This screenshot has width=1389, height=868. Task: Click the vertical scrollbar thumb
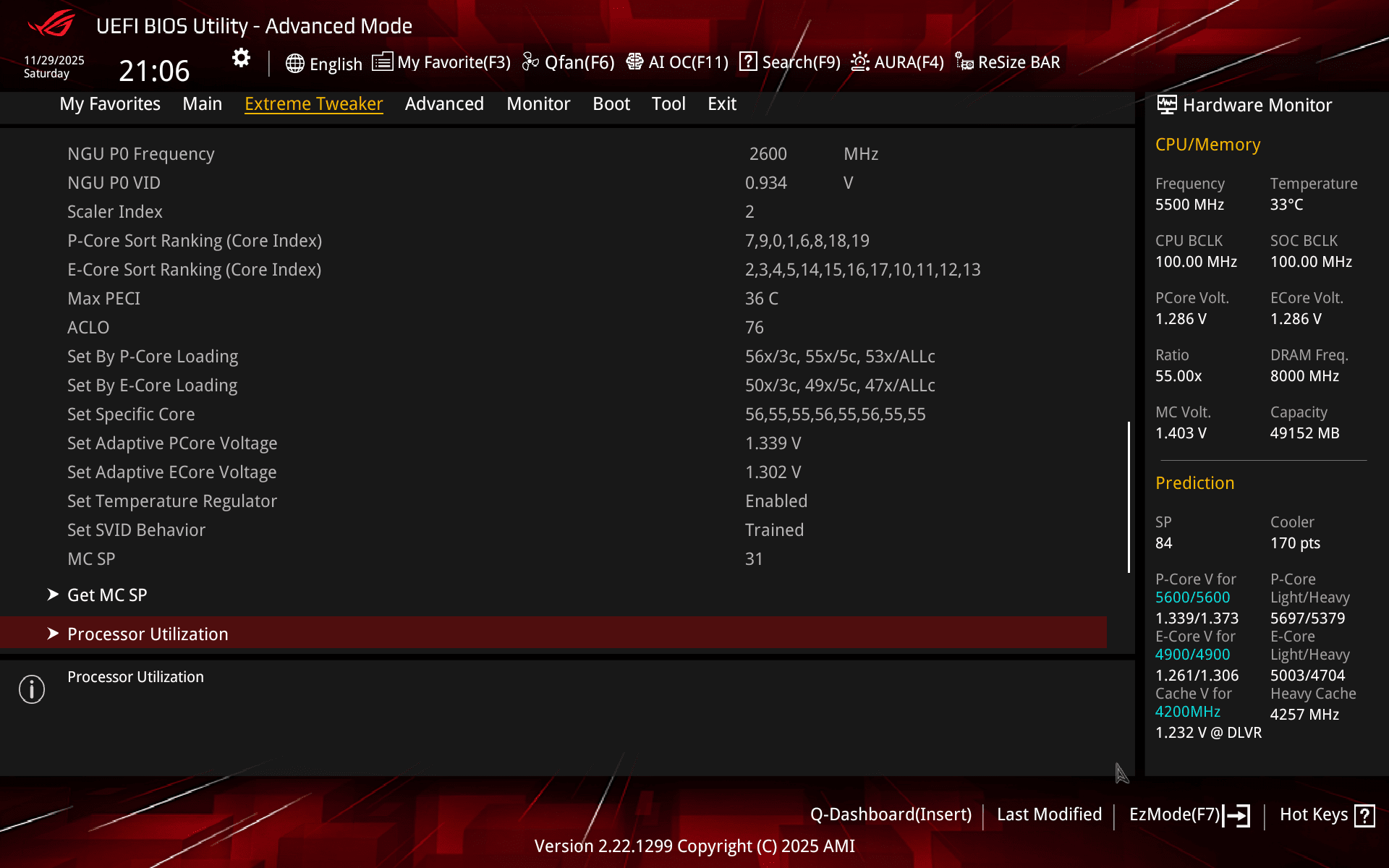coord(1129,497)
